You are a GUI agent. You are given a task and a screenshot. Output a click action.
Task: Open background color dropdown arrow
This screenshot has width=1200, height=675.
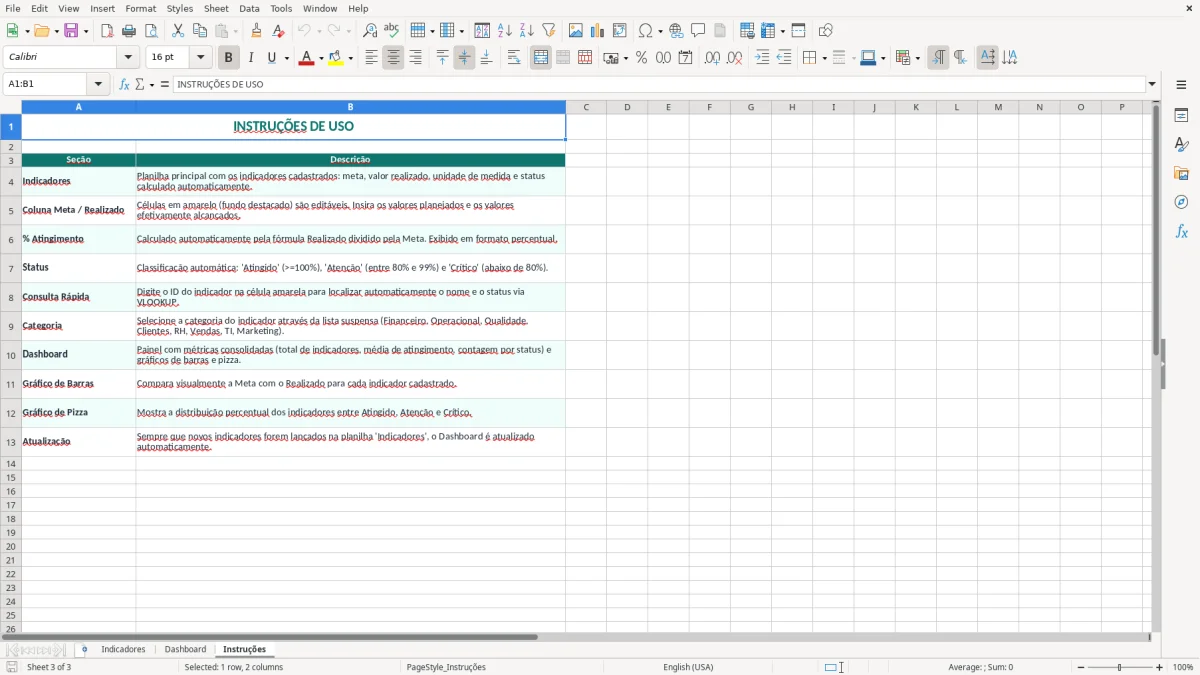tap(351, 58)
